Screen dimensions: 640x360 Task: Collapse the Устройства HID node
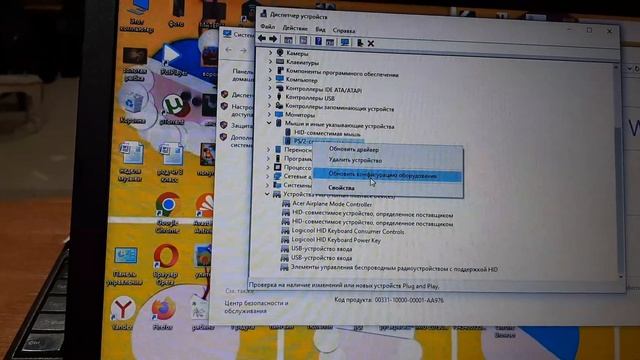tap(267, 194)
